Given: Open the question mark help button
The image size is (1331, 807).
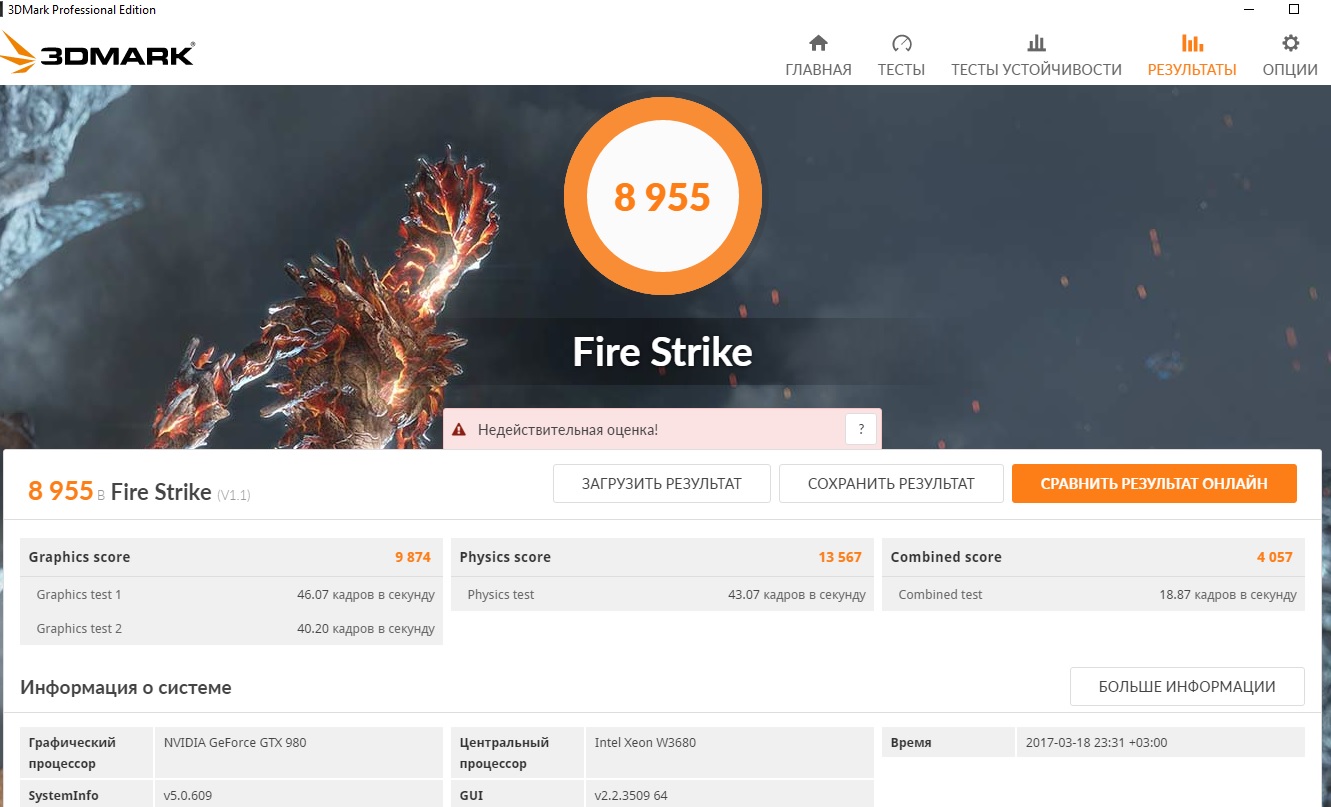Looking at the screenshot, I should click(x=861, y=429).
